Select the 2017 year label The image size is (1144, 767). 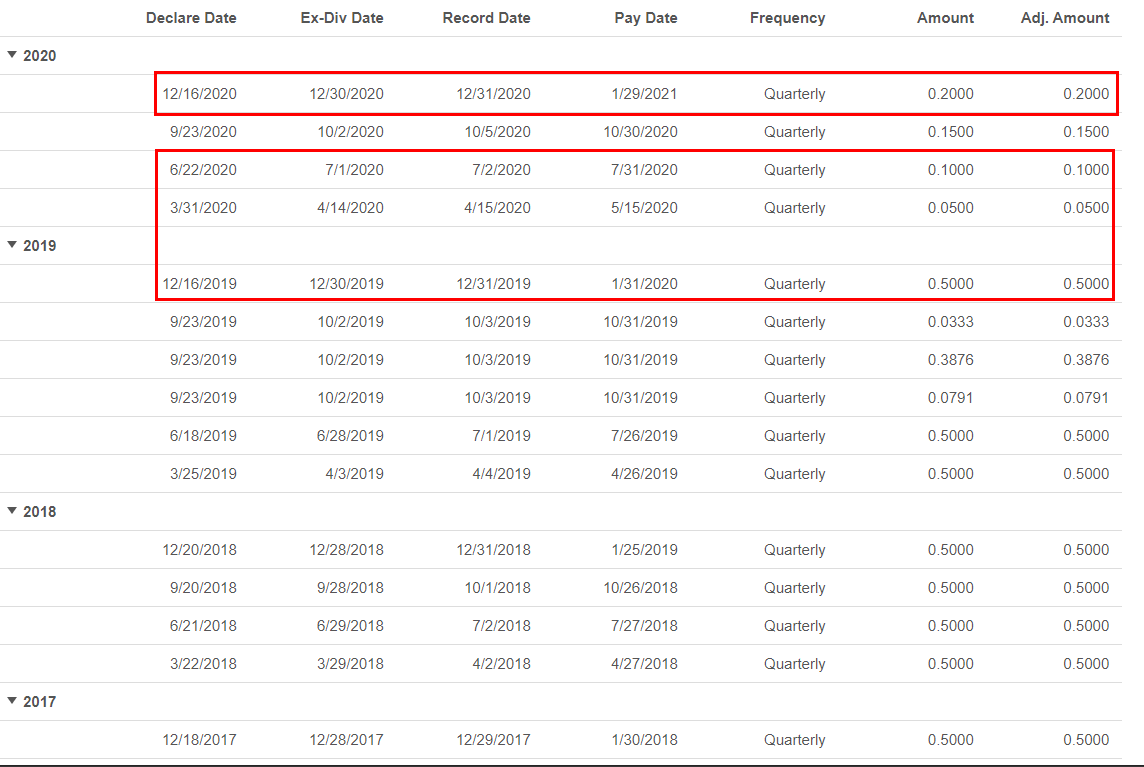(x=39, y=701)
